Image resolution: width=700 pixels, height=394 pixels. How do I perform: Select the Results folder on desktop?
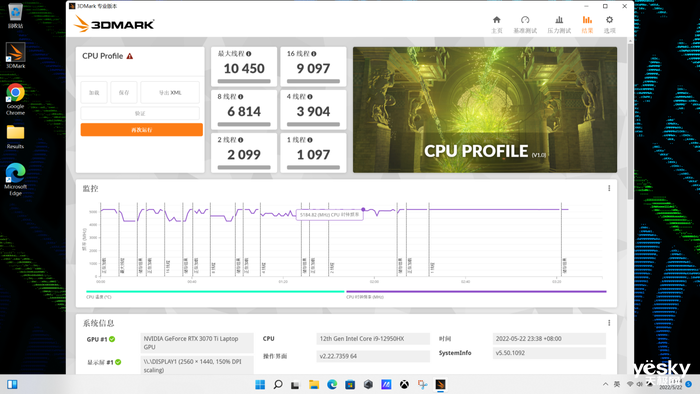click(x=15, y=137)
